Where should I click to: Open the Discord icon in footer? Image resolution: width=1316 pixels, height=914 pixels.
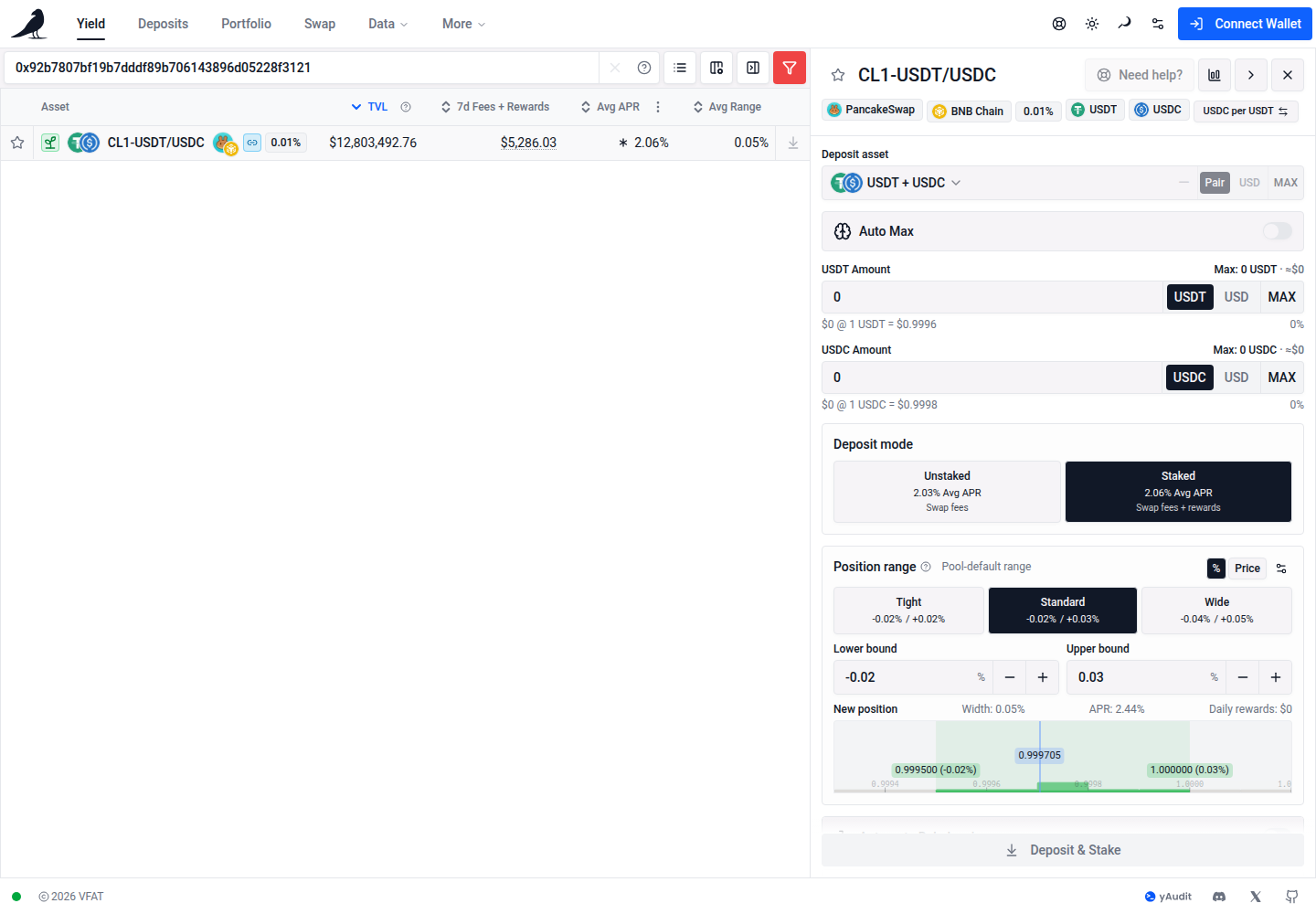point(1219,897)
